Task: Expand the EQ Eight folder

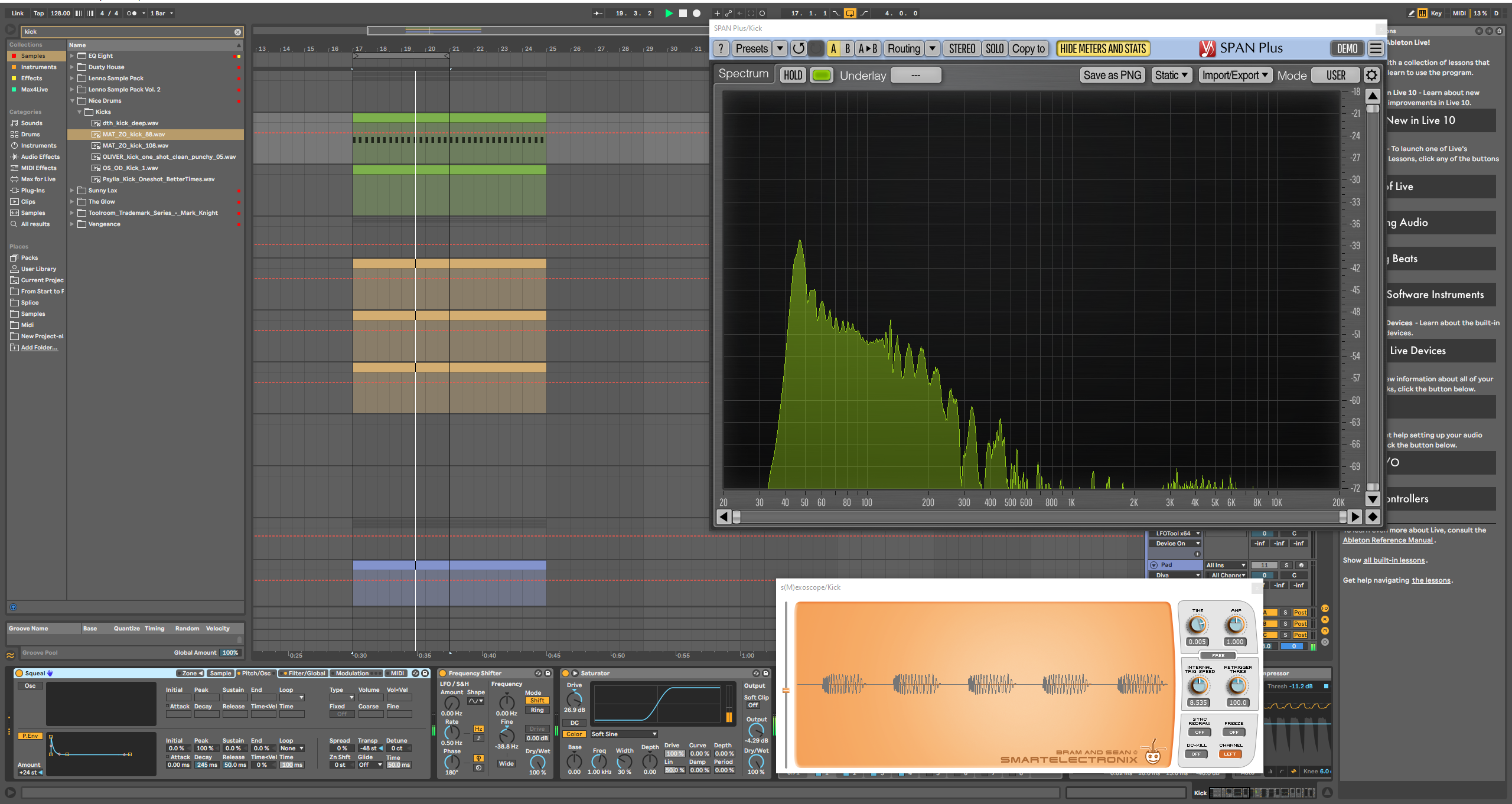Action: [x=72, y=56]
